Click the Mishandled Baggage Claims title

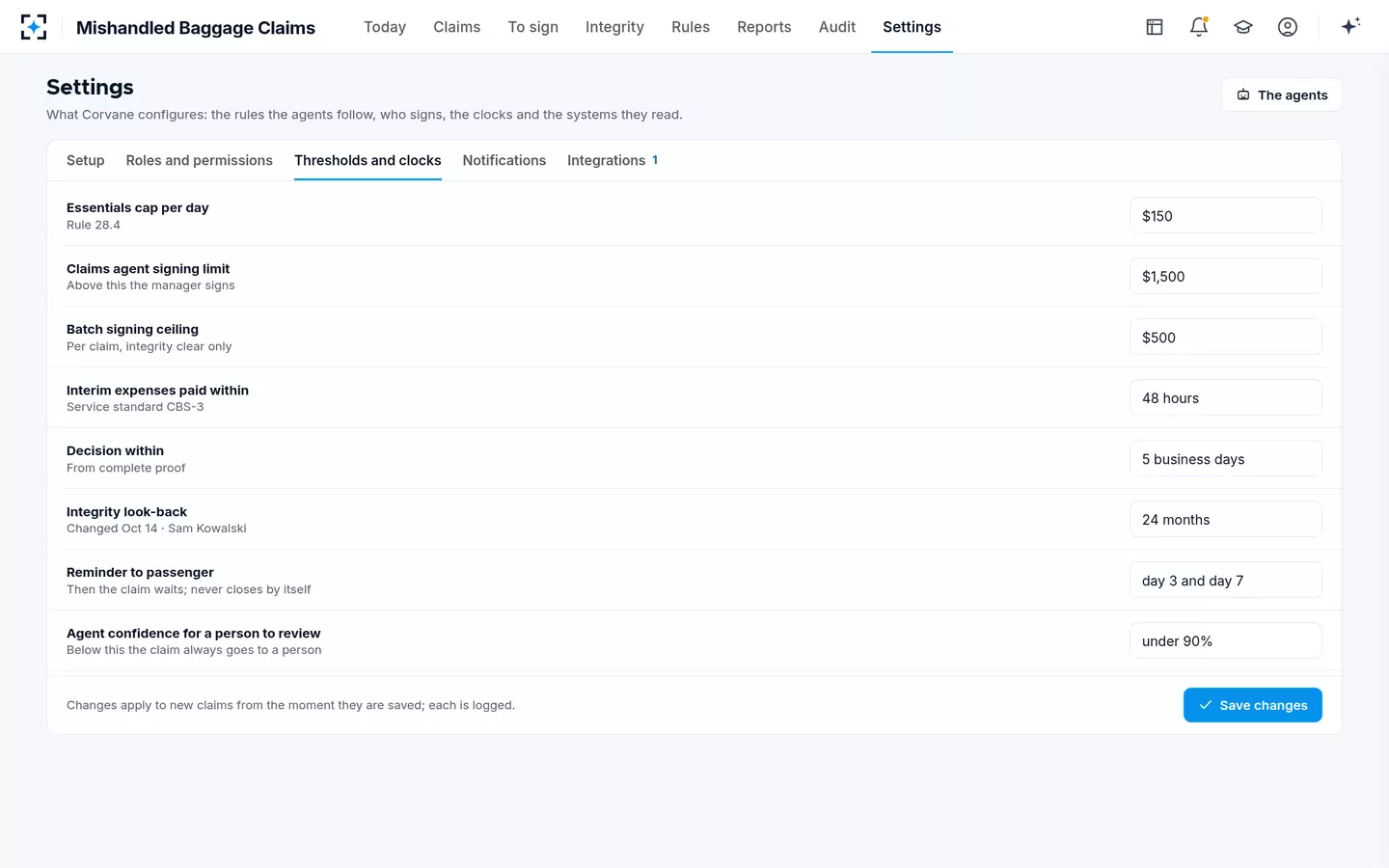click(196, 28)
